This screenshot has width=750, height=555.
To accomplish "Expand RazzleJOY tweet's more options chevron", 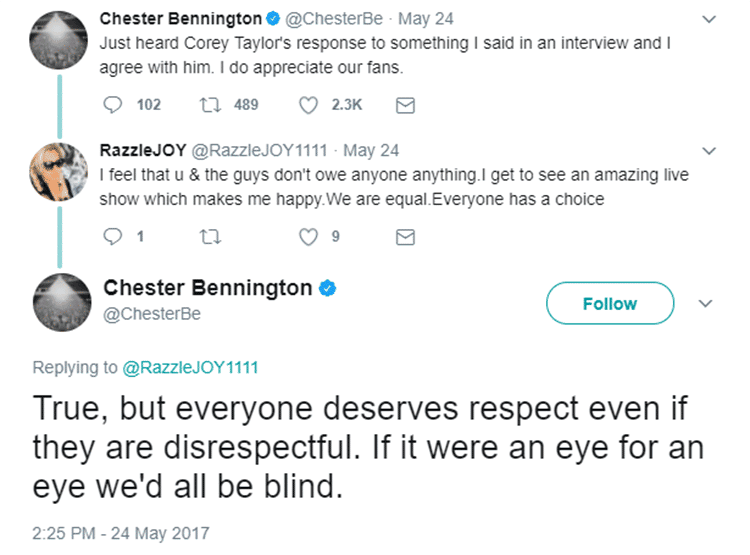I will tap(710, 151).
